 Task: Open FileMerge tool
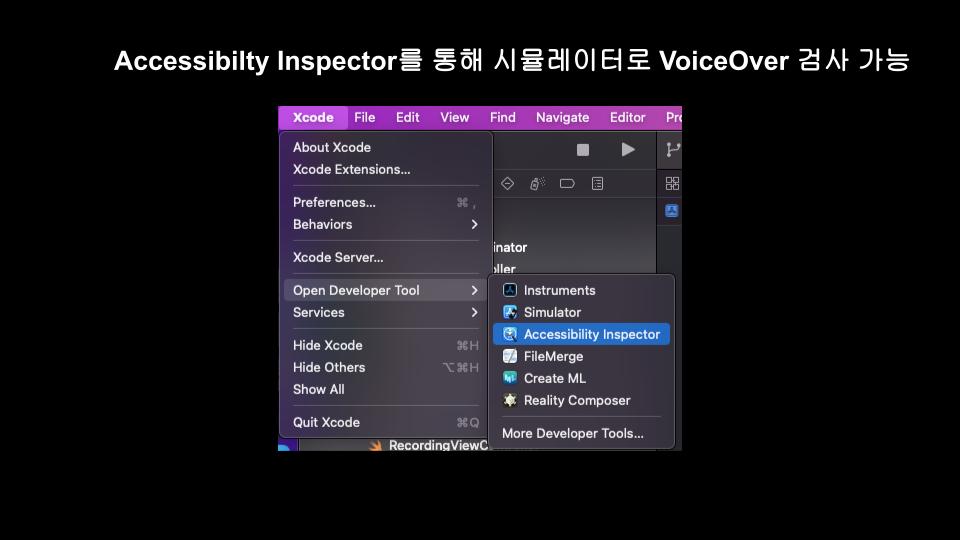pos(581,357)
